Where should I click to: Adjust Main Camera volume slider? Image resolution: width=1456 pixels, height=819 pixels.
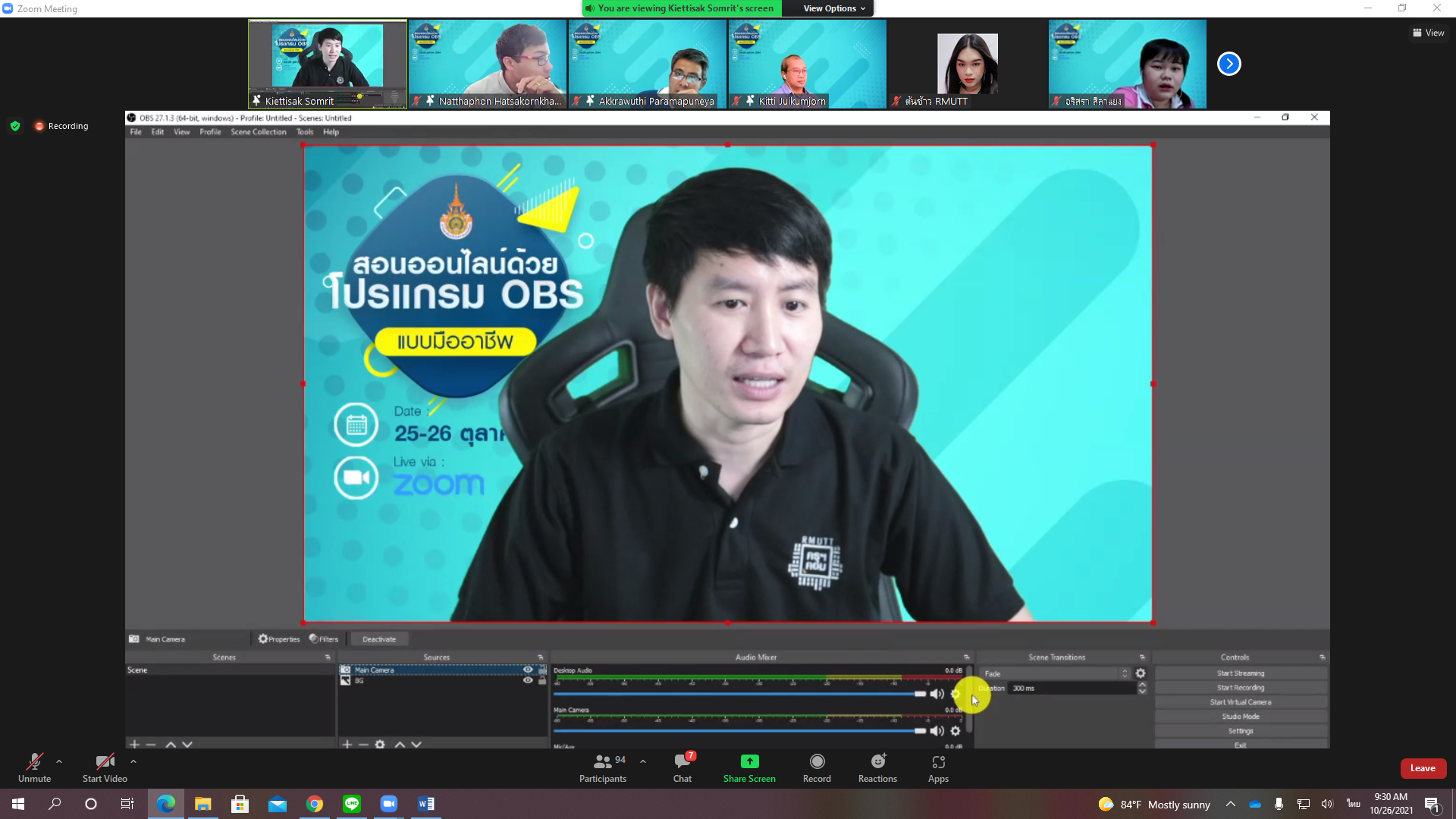[x=740, y=731]
